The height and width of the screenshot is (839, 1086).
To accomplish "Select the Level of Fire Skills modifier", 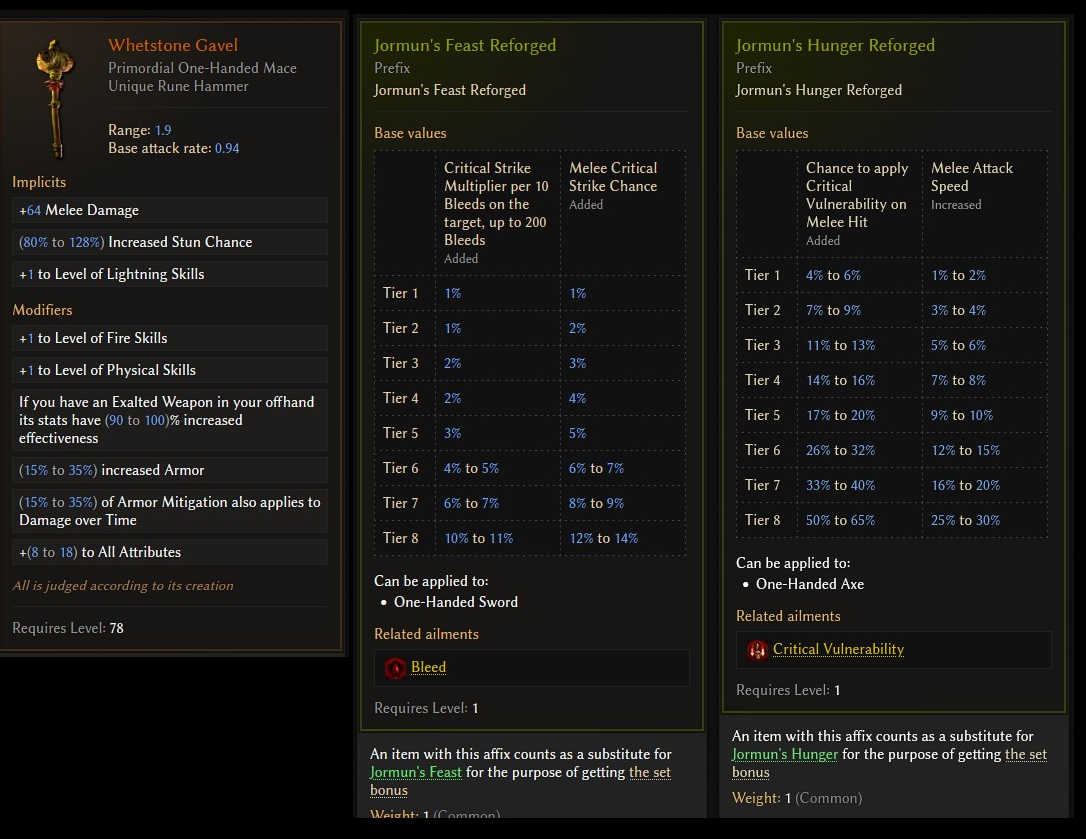I will (172, 338).
